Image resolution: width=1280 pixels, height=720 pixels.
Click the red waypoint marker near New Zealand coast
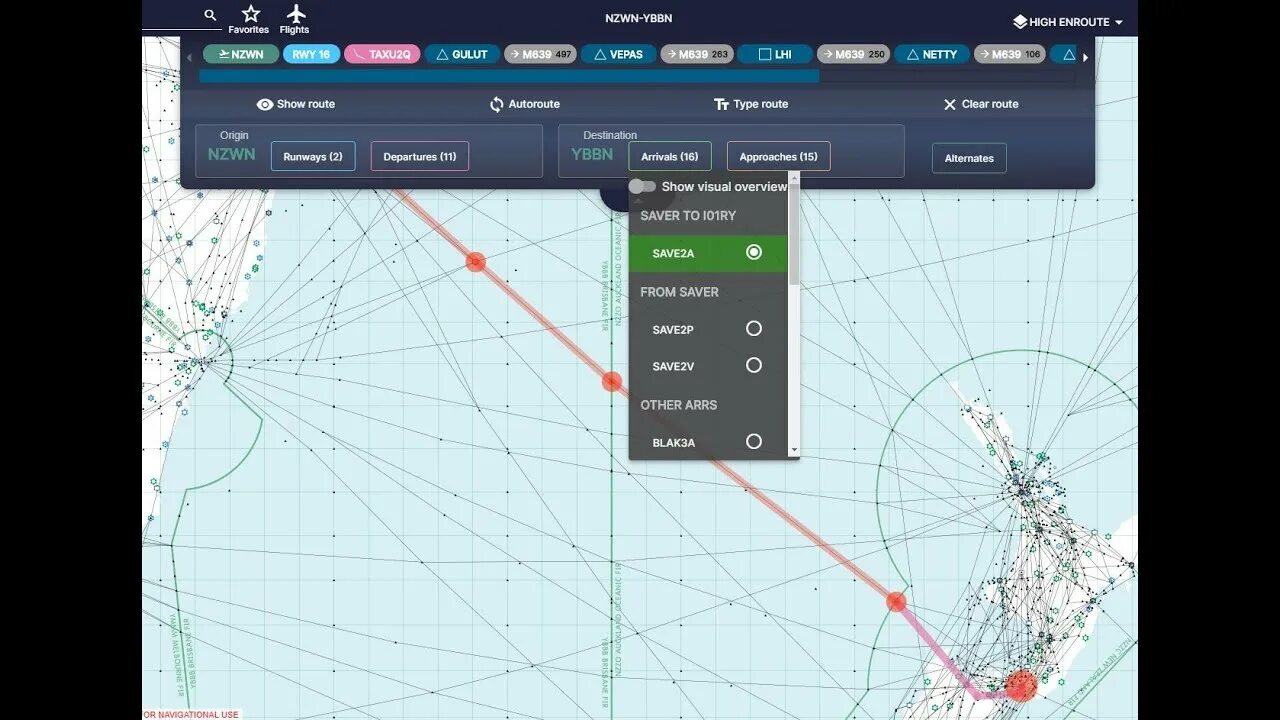pyautogui.click(x=896, y=602)
